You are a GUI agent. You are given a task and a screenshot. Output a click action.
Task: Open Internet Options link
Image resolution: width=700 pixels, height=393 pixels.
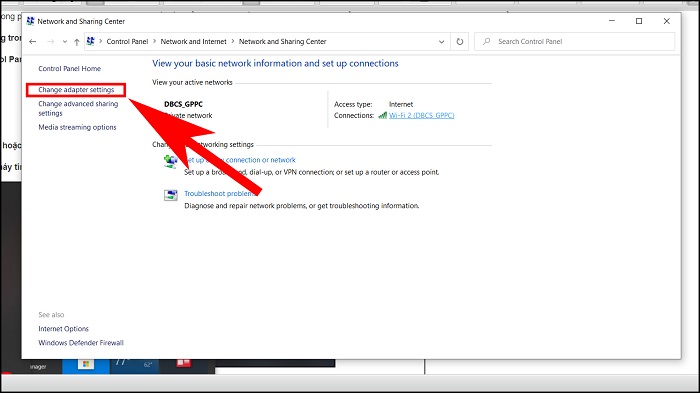click(63, 329)
